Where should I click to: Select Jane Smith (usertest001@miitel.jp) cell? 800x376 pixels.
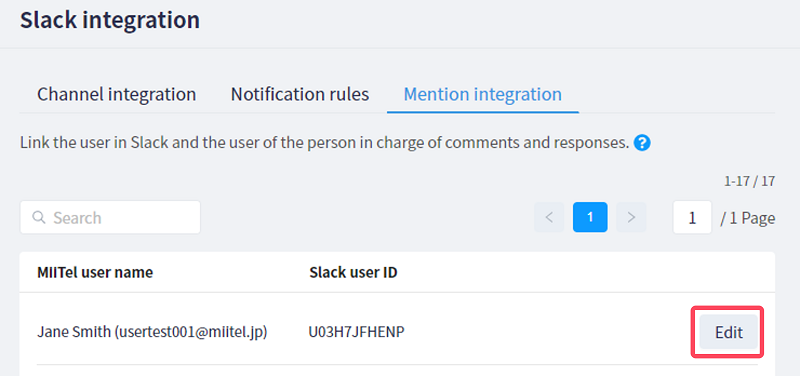[x=153, y=332]
